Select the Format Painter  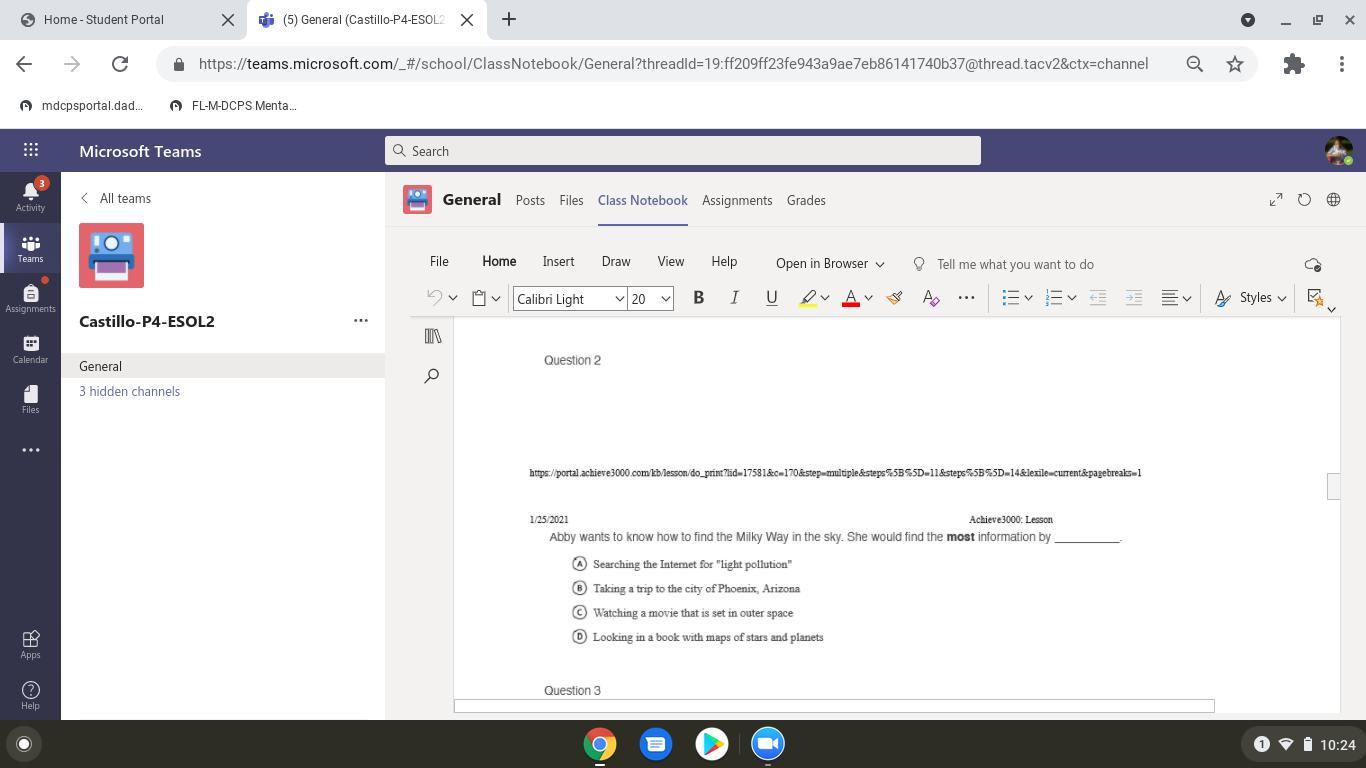tap(895, 298)
